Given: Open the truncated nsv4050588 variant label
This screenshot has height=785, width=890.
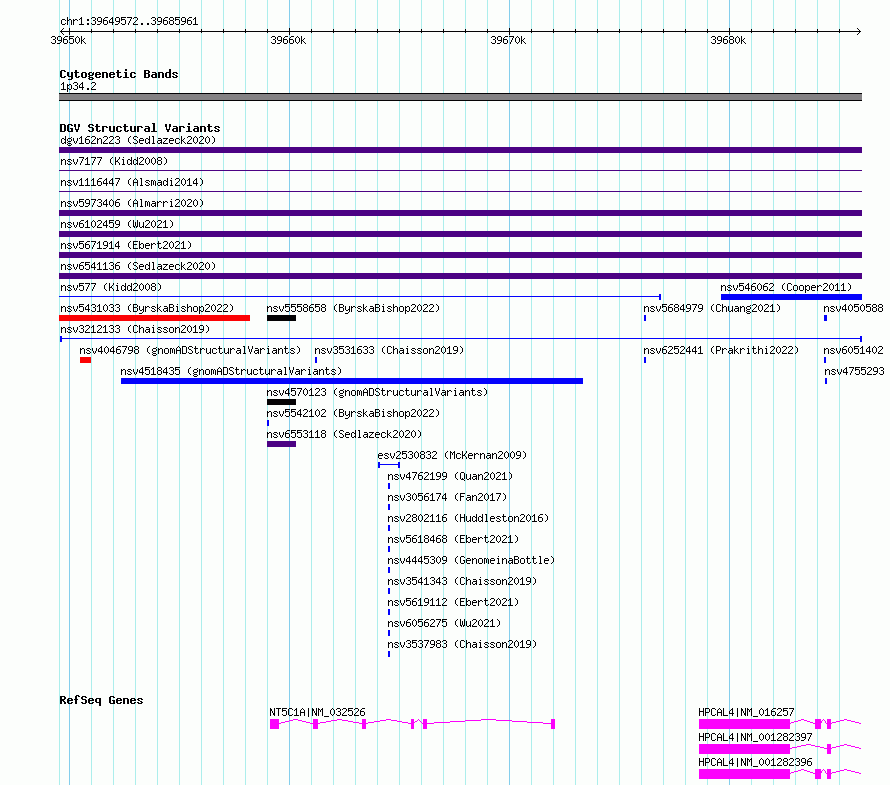Looking at the screenshot, I should pos(853,308).
